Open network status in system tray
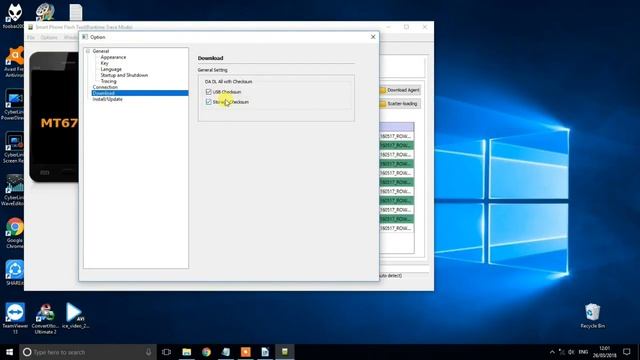Image resolution: width=640 pixels, height=360 pixels. pyautogui.click(x=562, y=352)
